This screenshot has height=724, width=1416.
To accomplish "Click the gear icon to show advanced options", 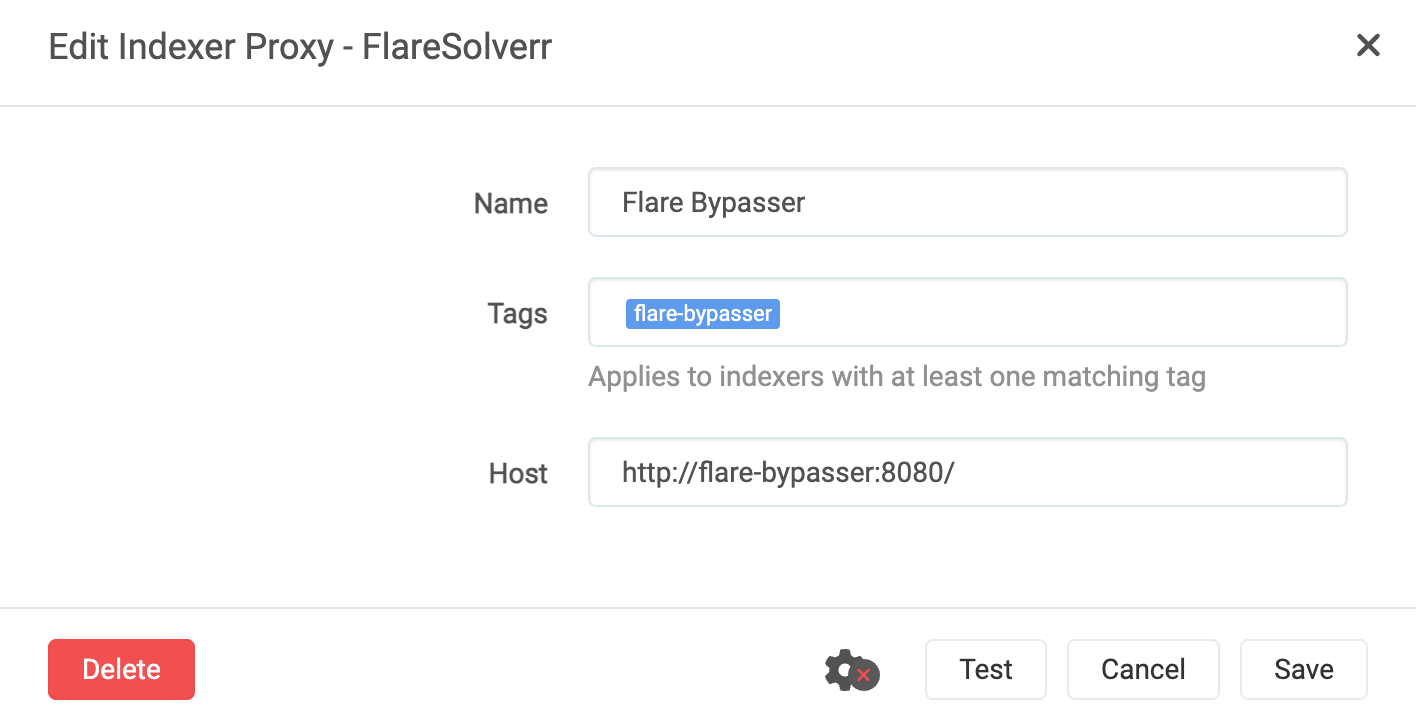I will point(851,670).
